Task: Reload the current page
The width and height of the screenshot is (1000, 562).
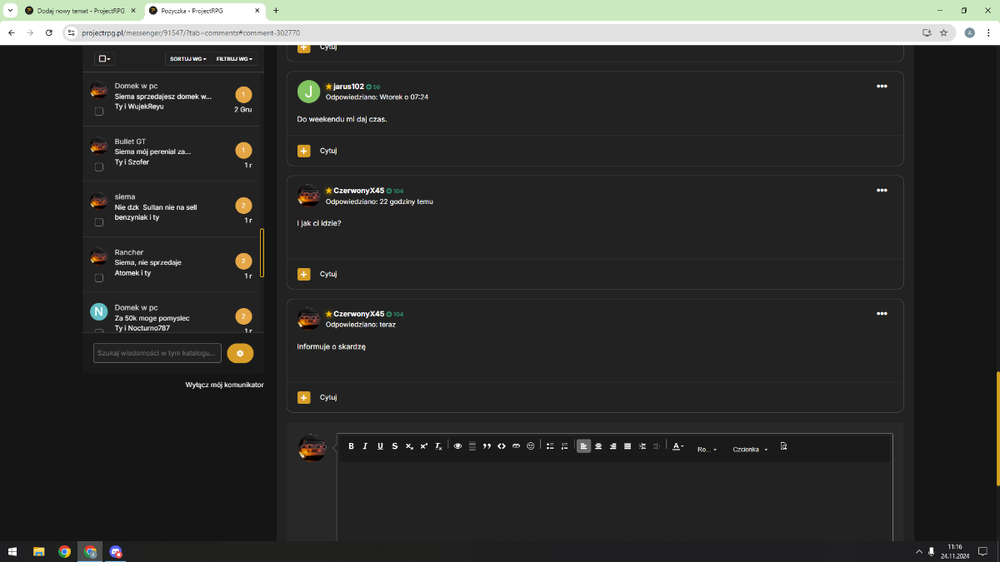Action: pyautogui.click(x=49, y=33)
